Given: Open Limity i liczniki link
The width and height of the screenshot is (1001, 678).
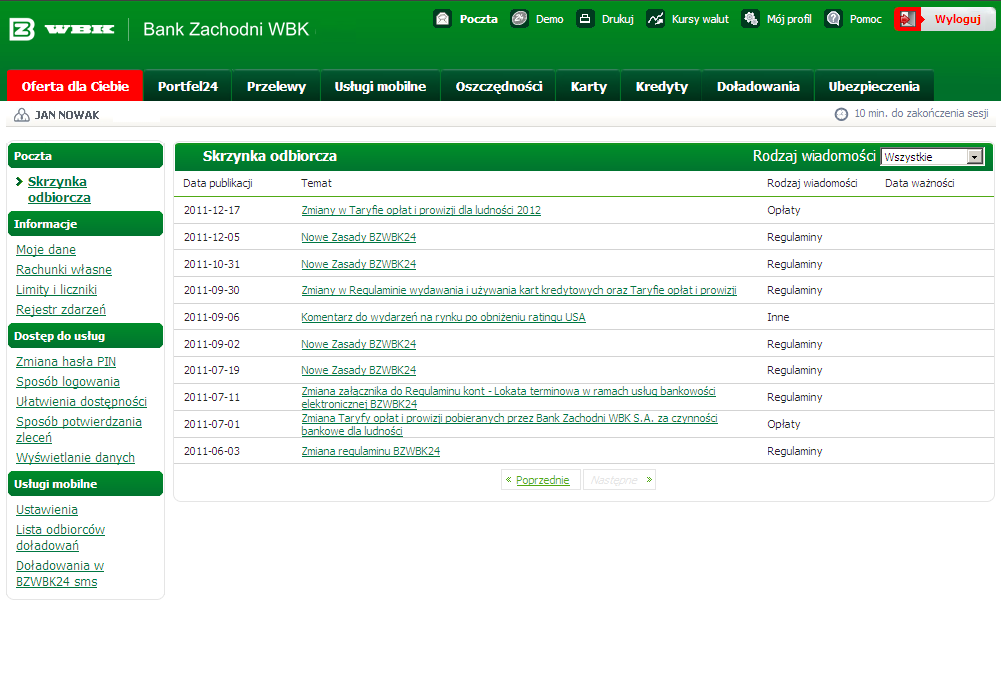Looking at the screenshot, I should click(56, 290).
